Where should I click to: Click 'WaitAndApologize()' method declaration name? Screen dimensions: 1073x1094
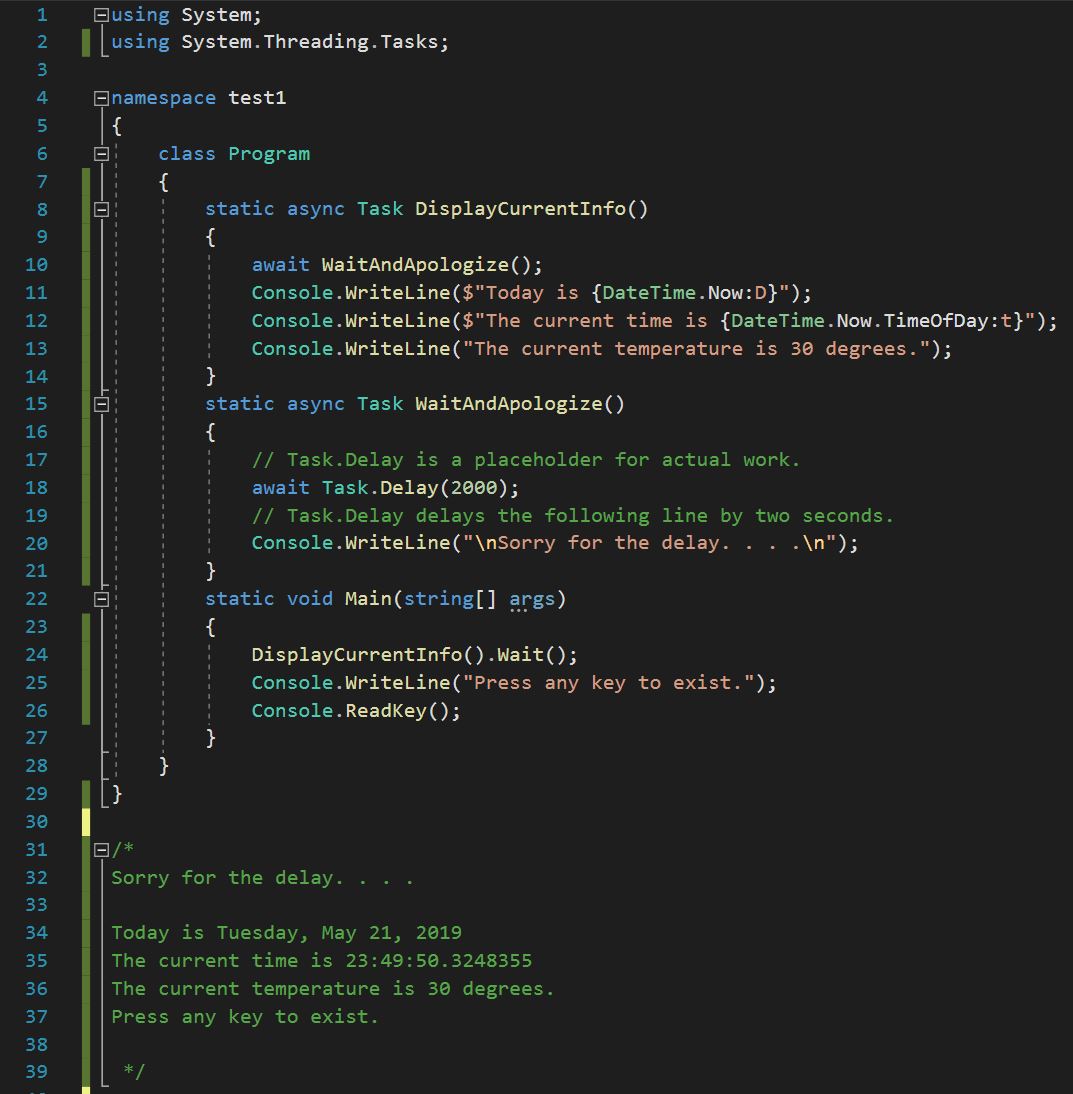(x=520, y=404)
